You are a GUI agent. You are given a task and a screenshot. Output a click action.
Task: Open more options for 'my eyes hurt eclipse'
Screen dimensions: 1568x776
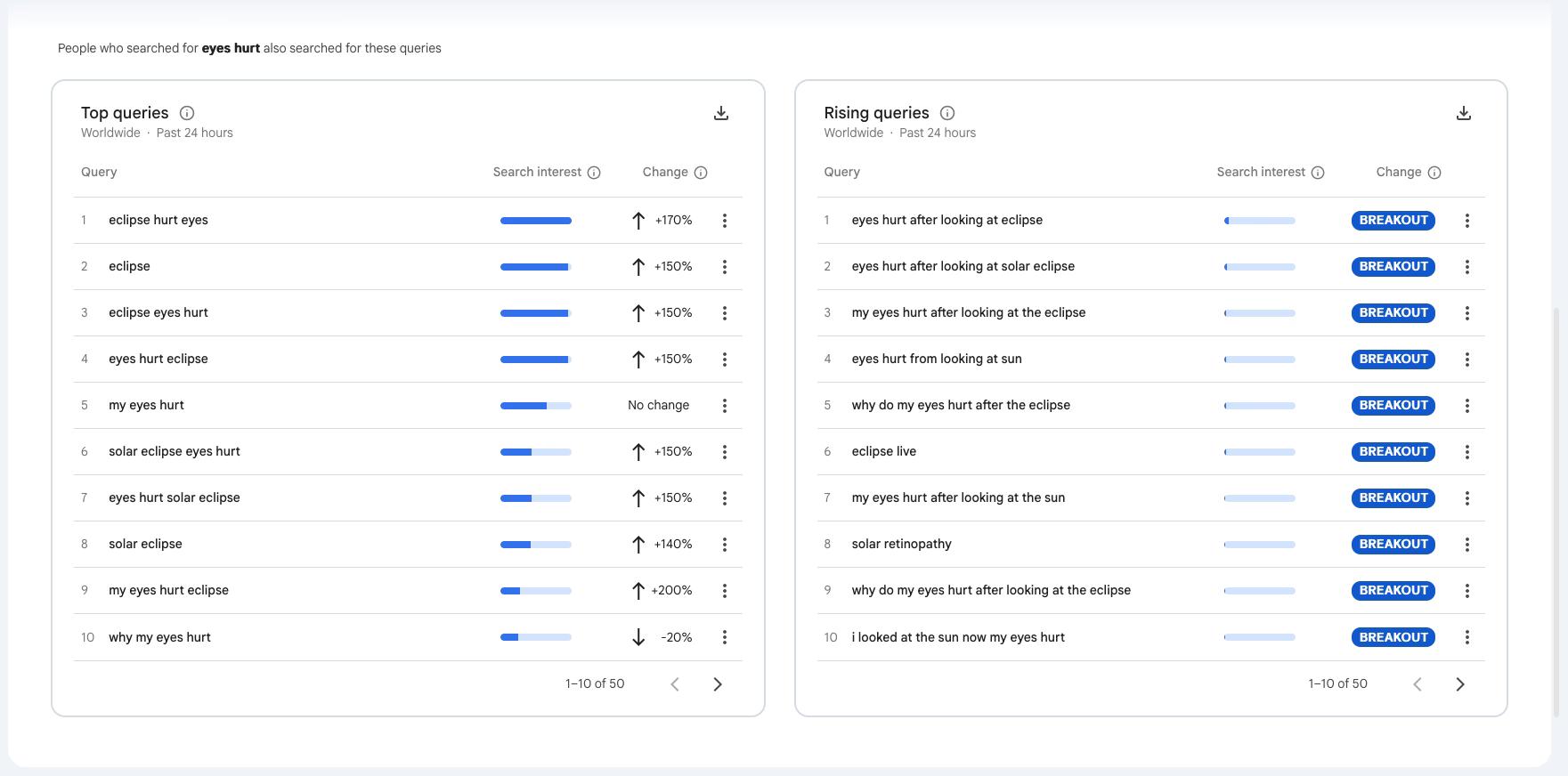[725, 591]
